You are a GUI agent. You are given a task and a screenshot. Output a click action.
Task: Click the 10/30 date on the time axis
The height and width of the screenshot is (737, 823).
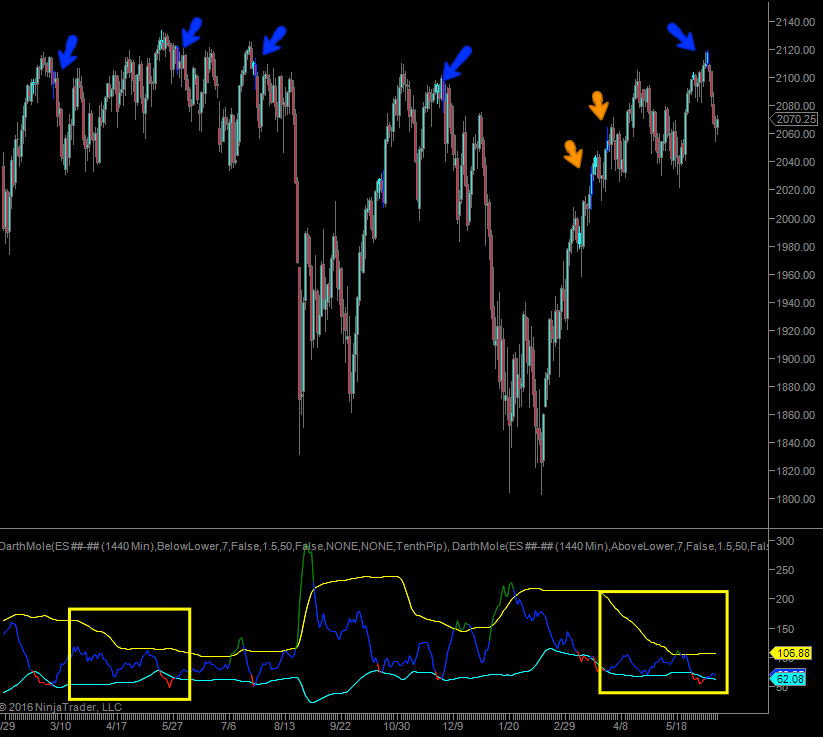coord(397,727)
